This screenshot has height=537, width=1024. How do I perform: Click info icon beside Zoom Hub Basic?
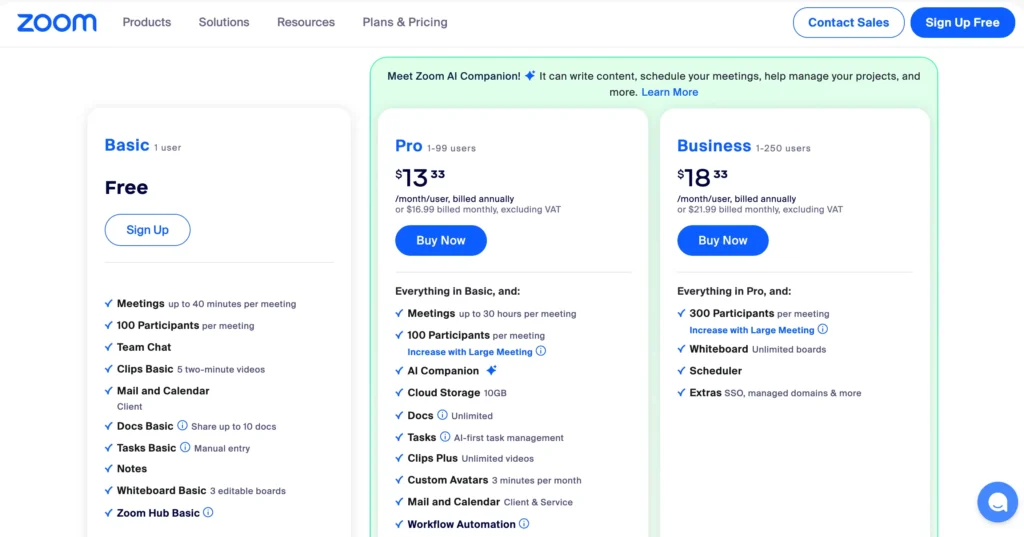208,512
